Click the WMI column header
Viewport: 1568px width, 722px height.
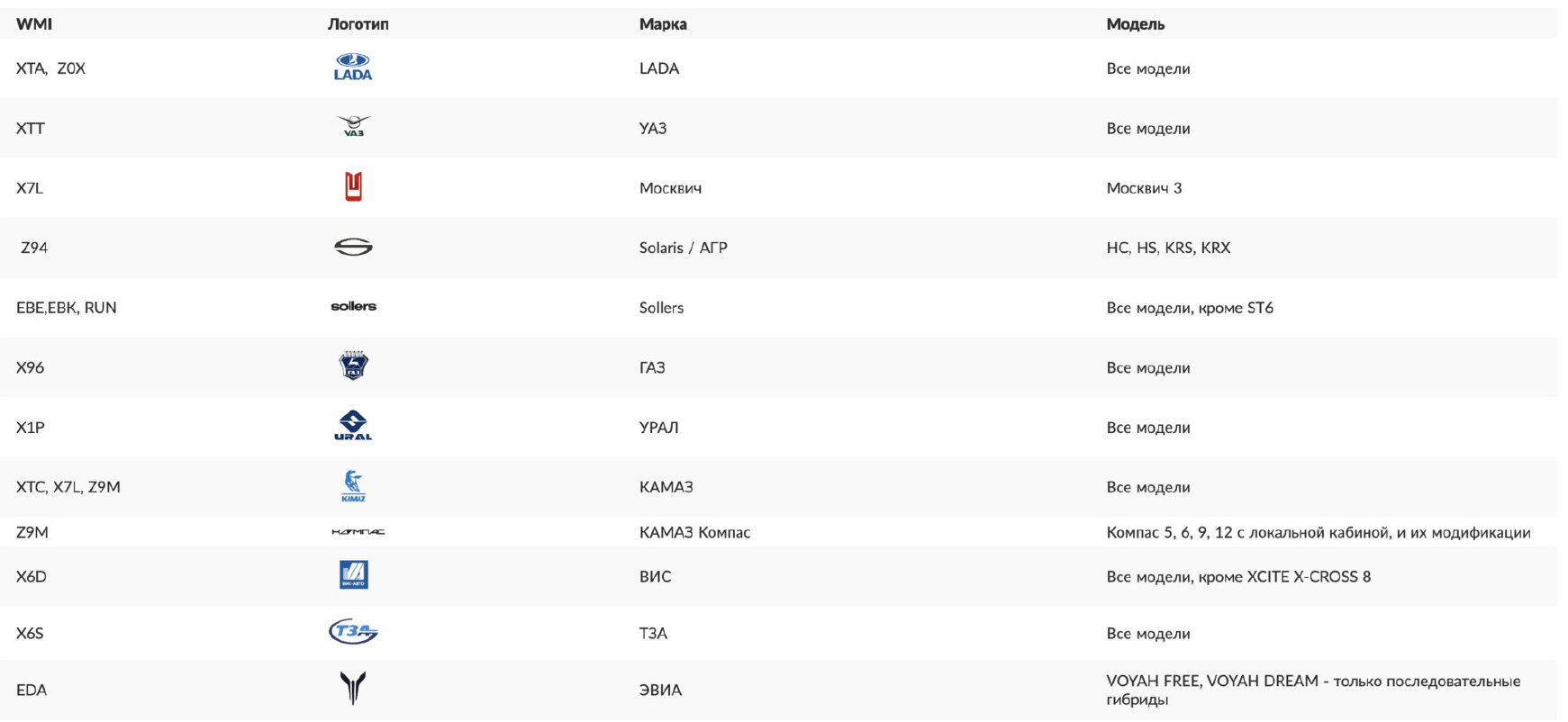click(x=34, y=24)
